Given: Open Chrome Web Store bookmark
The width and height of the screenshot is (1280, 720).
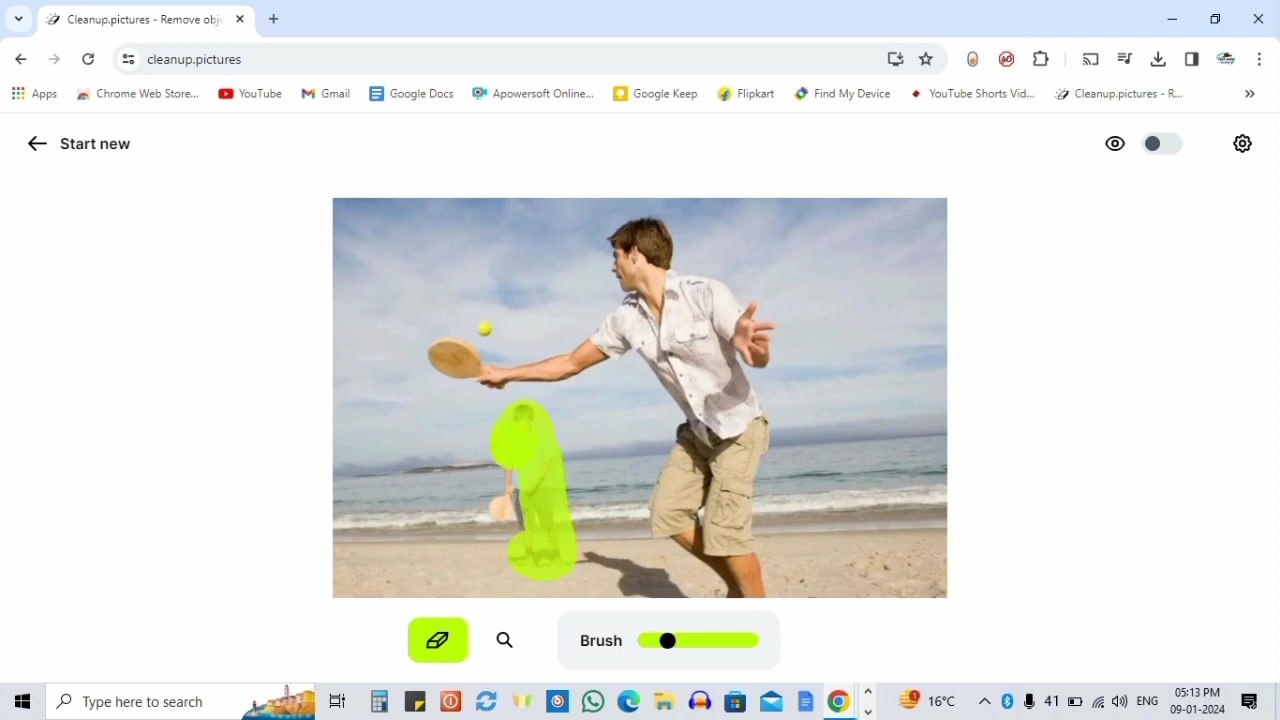Looking at the screenshot, I should [x=138, y=94].
